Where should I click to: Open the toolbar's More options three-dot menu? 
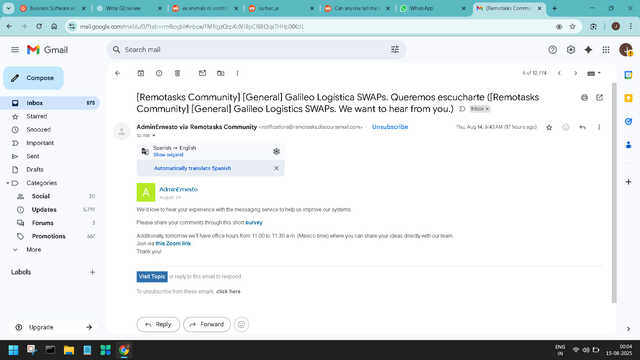coord(237,73)
